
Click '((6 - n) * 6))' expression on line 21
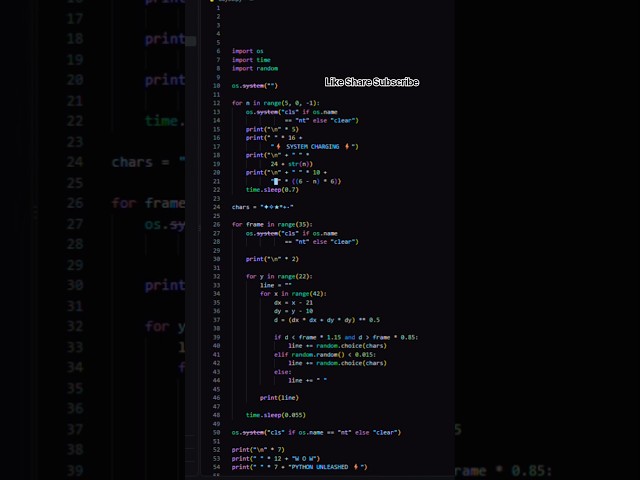click(316, 181)
